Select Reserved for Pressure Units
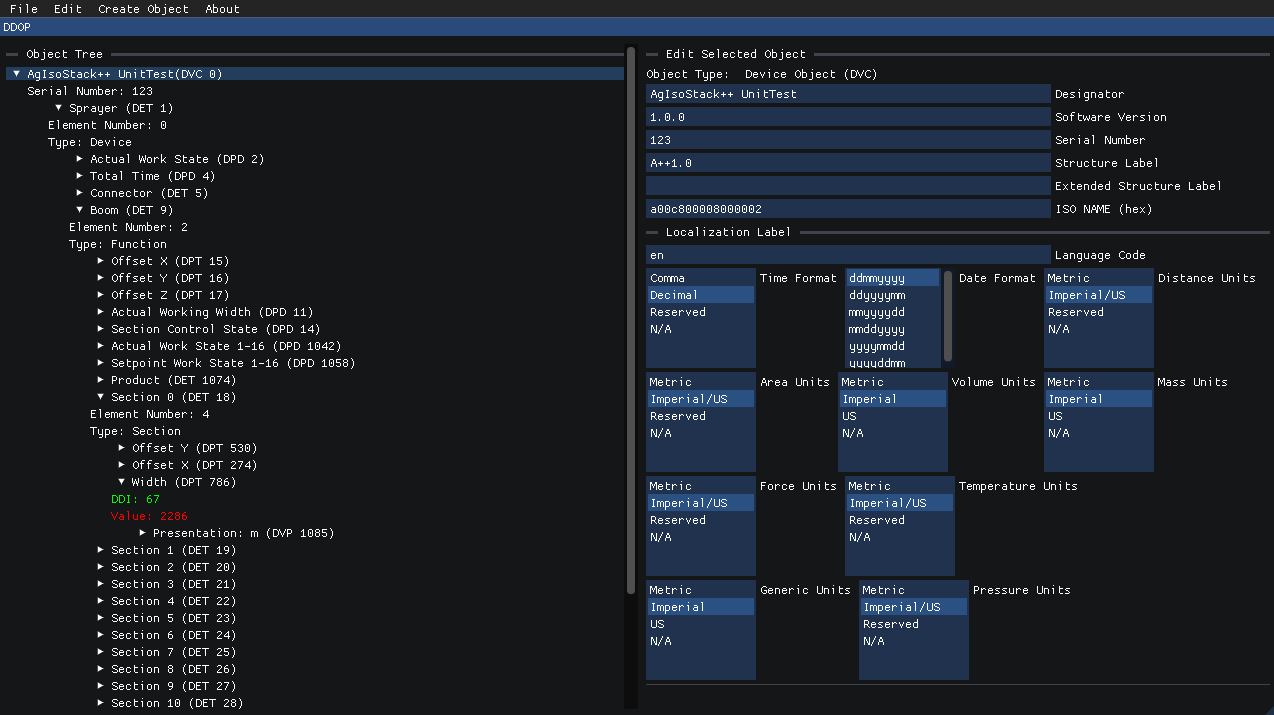Screen dimensions: 1274x715 click(913, 624)
